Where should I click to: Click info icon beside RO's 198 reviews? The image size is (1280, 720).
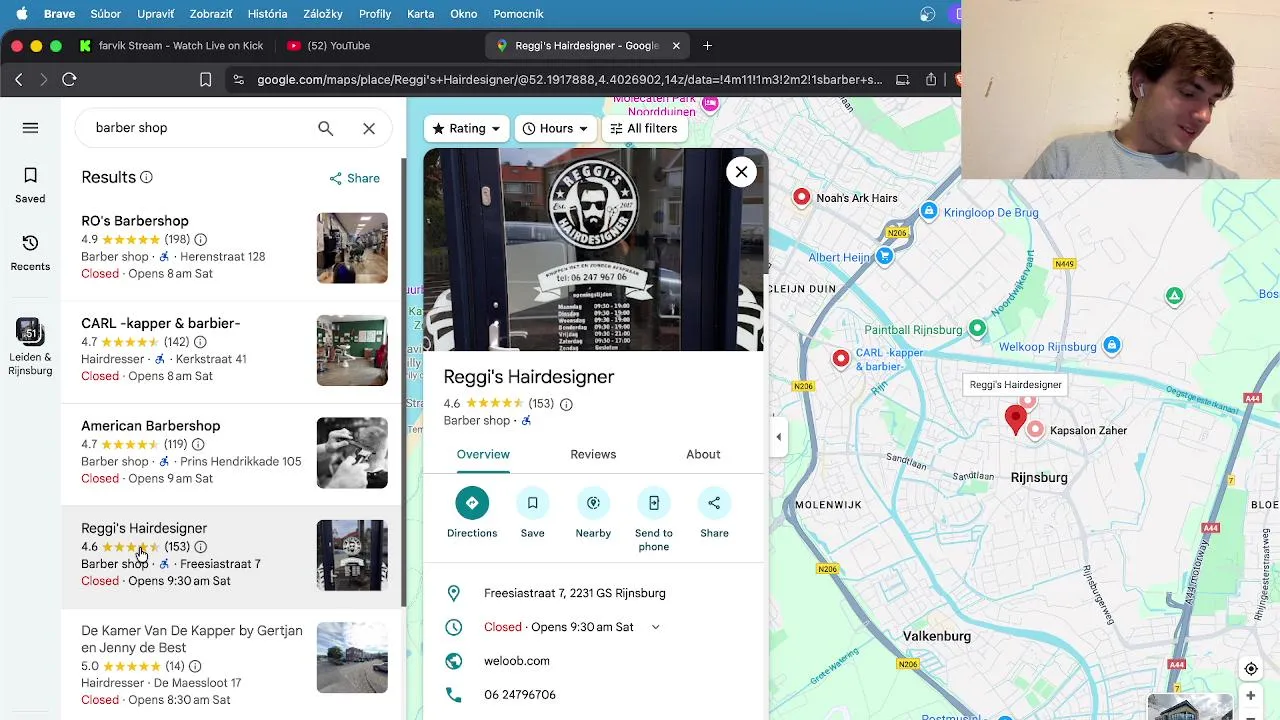pos(200,240)
